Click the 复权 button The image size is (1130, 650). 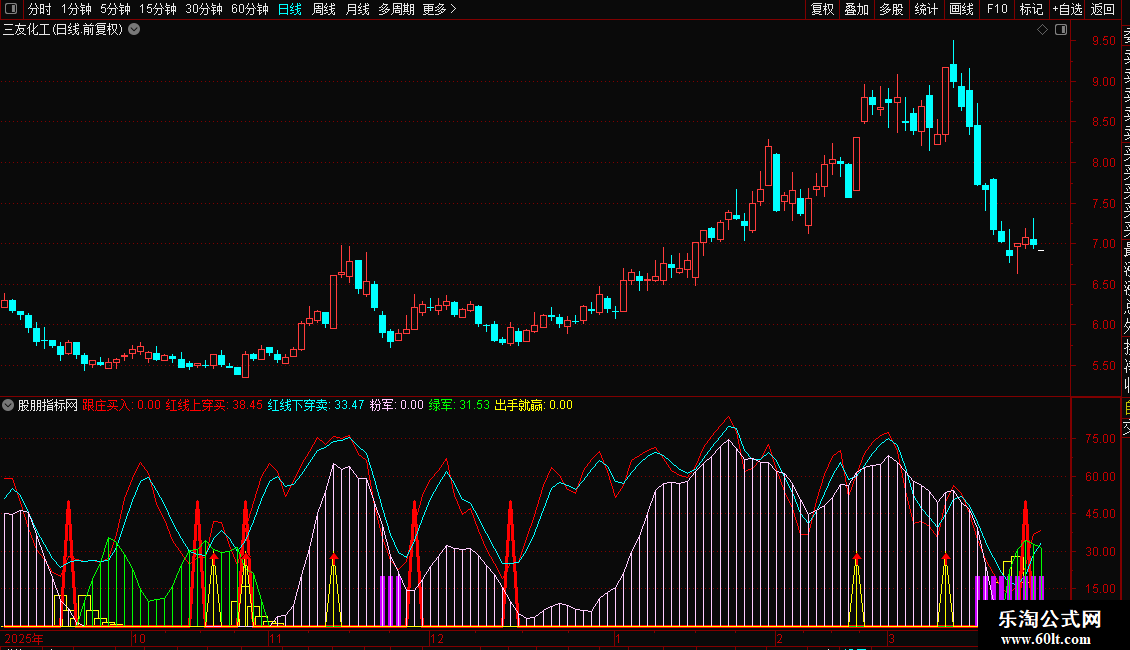click(822, 9)
